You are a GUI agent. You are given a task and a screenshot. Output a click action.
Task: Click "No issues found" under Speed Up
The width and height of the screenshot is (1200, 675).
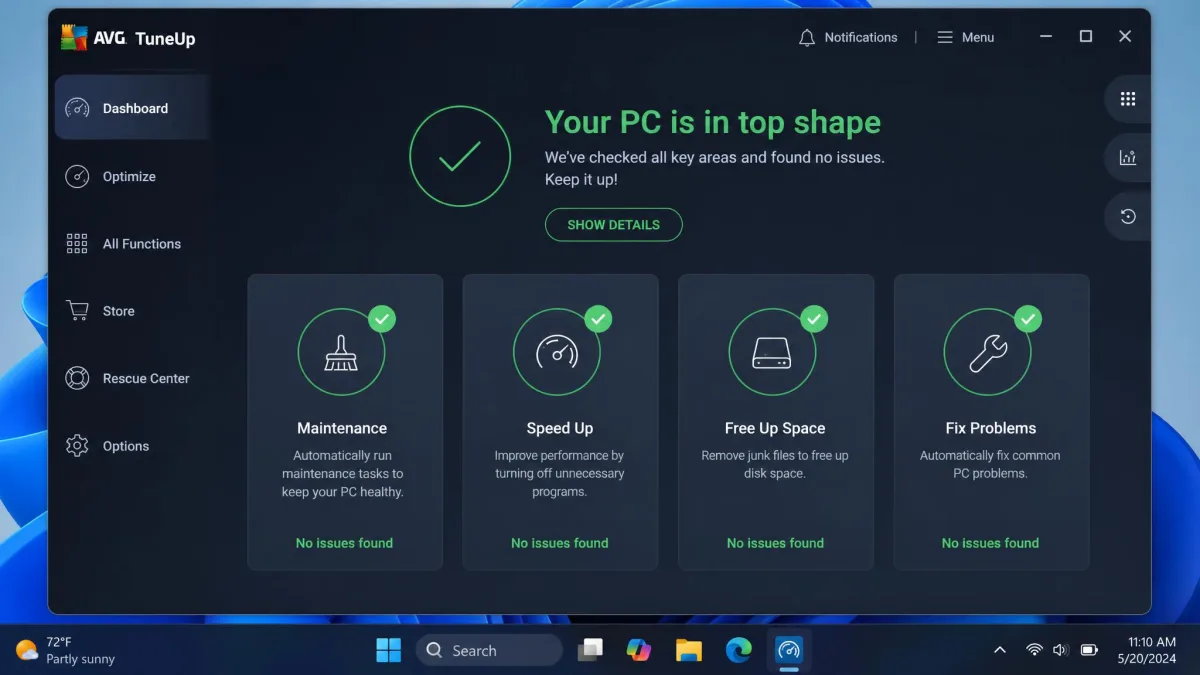click(x=560, y=543)
